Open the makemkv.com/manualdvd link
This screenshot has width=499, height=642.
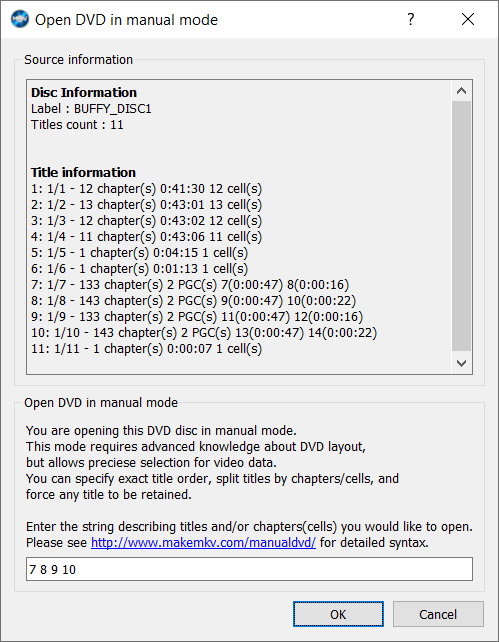[203, 543]
